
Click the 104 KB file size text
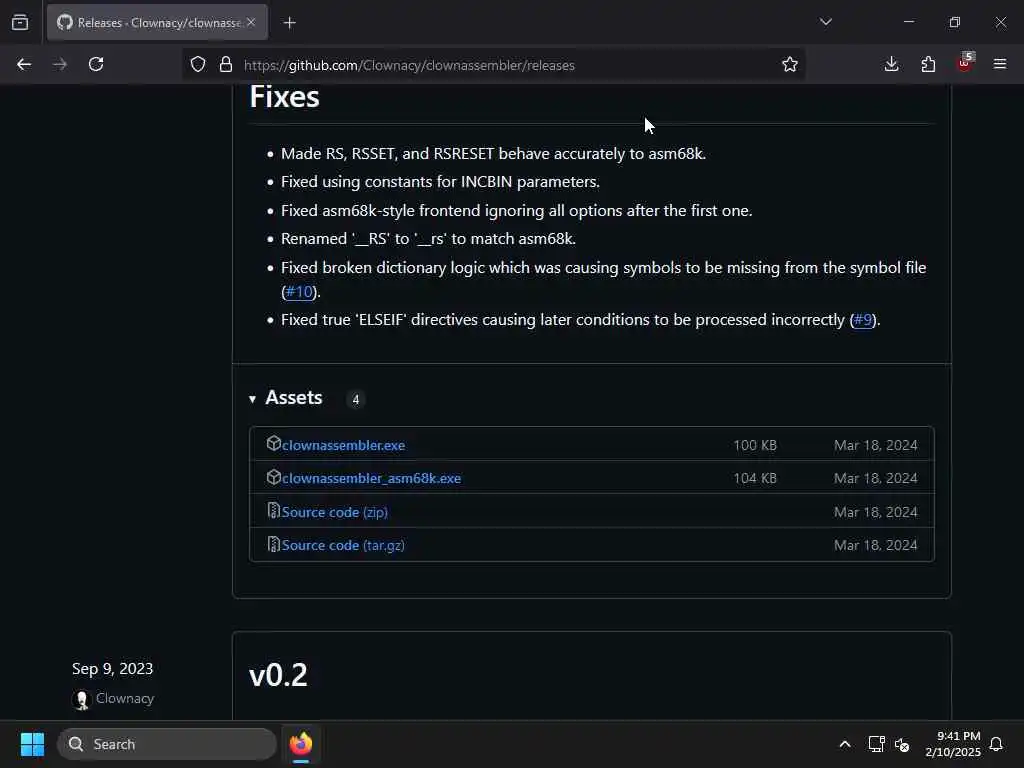click(x=755, y=479)
